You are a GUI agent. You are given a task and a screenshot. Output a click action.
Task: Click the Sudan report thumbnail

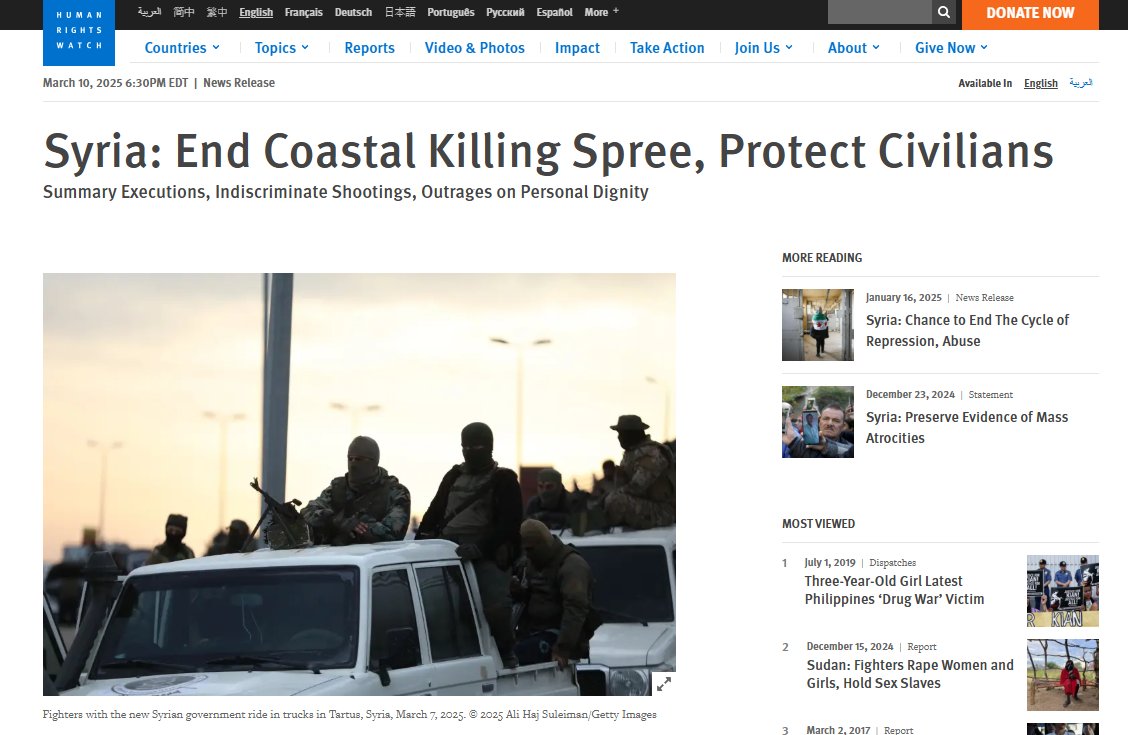pos(1063,675)
